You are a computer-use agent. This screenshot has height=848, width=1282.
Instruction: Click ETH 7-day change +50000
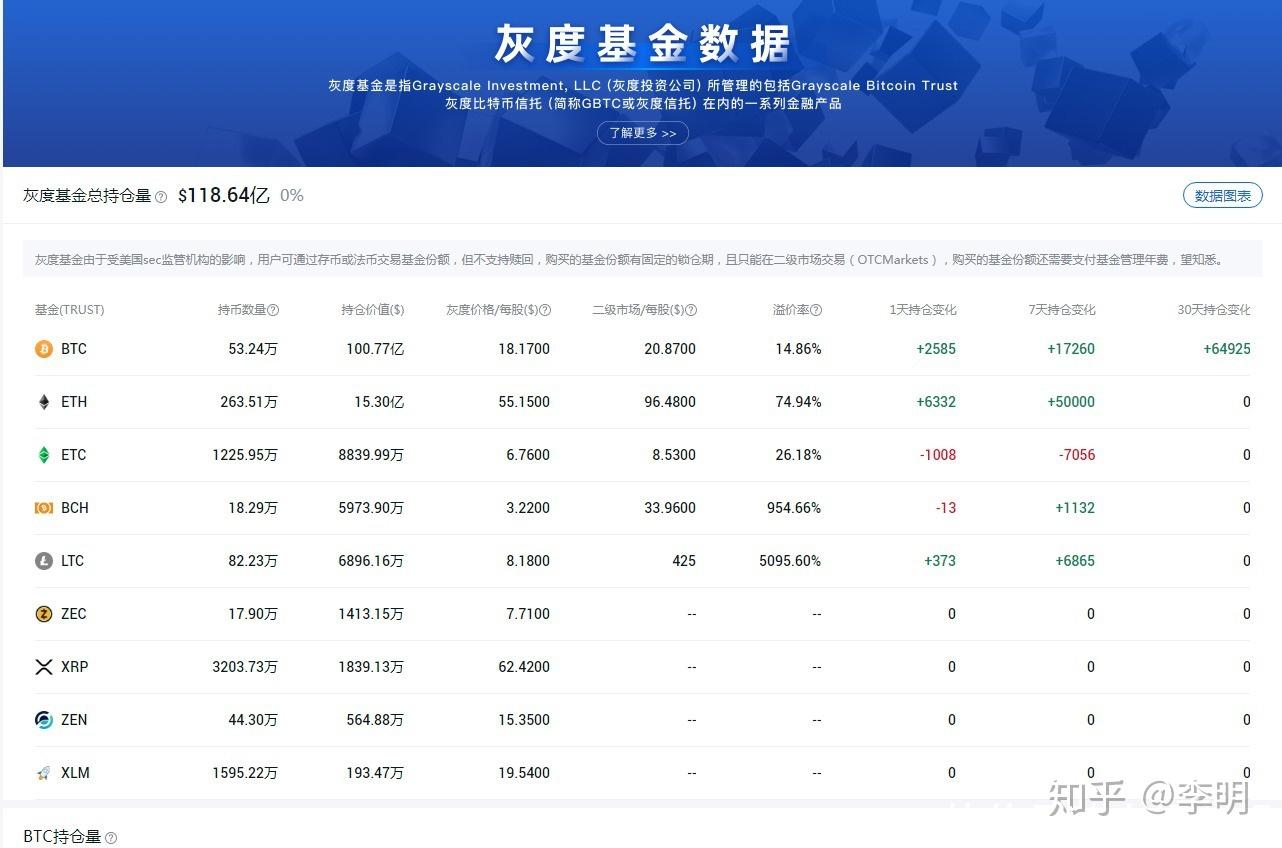[x=1071, y=402]
